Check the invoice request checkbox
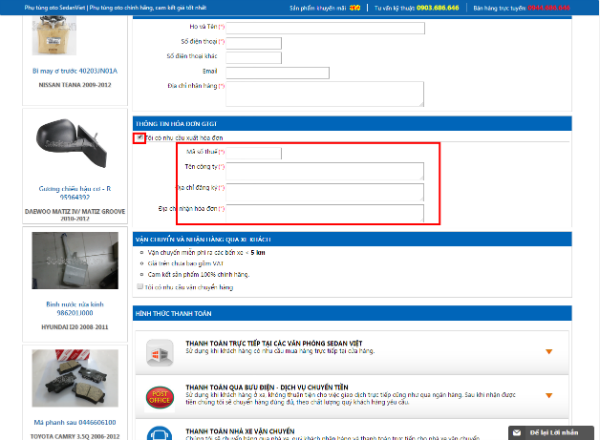This screenshot has height=440, width=600. (140, 137)
